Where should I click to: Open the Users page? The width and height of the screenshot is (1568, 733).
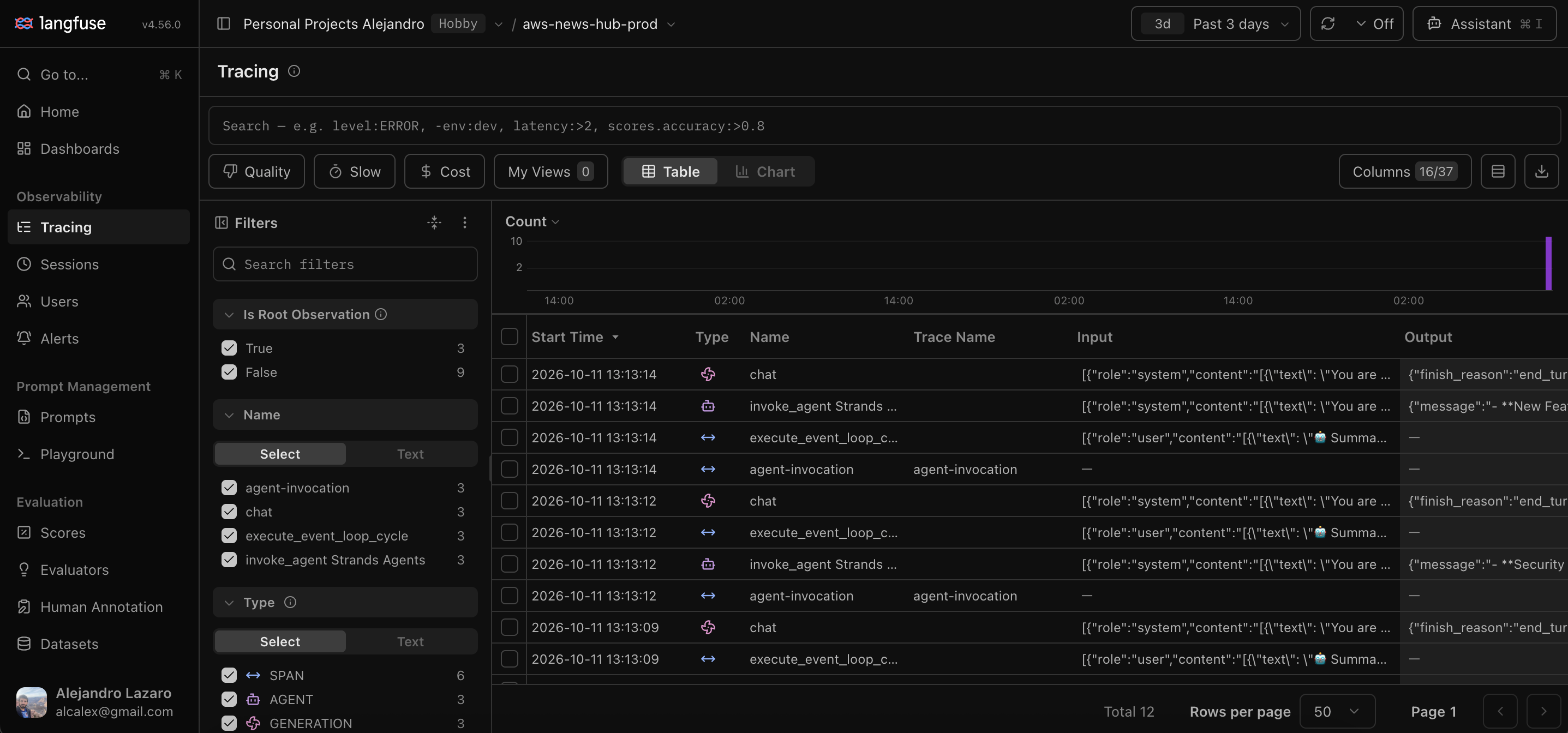[98, 301]
